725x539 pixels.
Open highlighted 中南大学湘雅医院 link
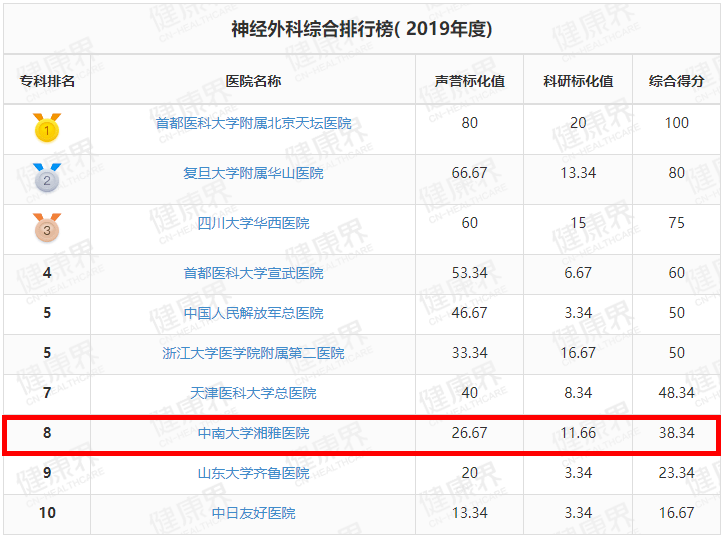click(253, 433)
